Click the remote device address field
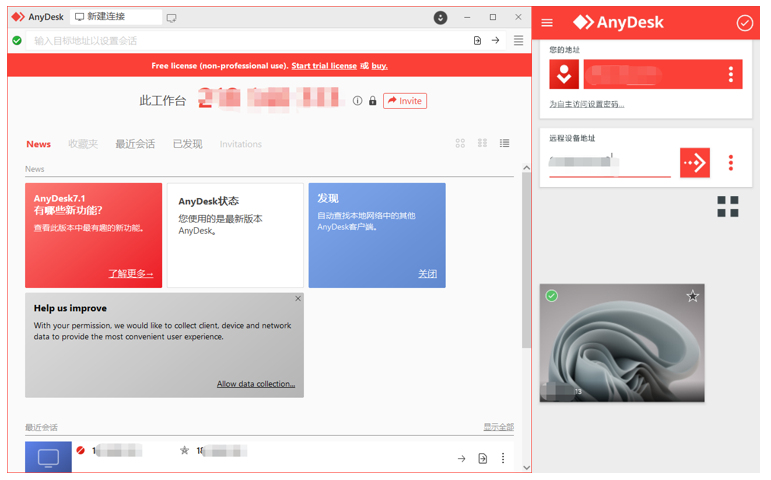Image resolution: width=771 pixels, height=480 pixels. coord(610,162)
